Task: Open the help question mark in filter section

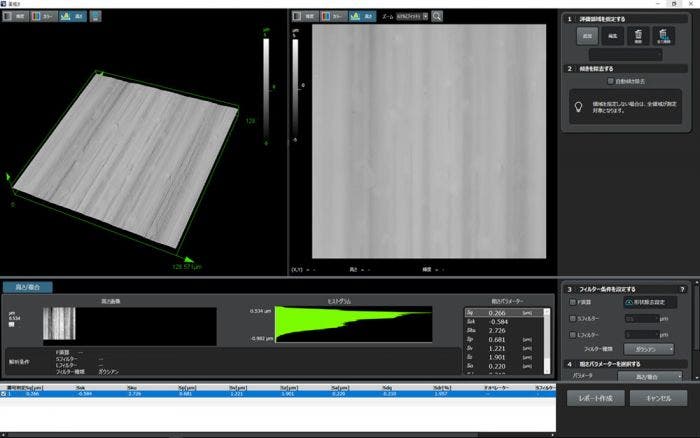Action: tap(682, 288)
